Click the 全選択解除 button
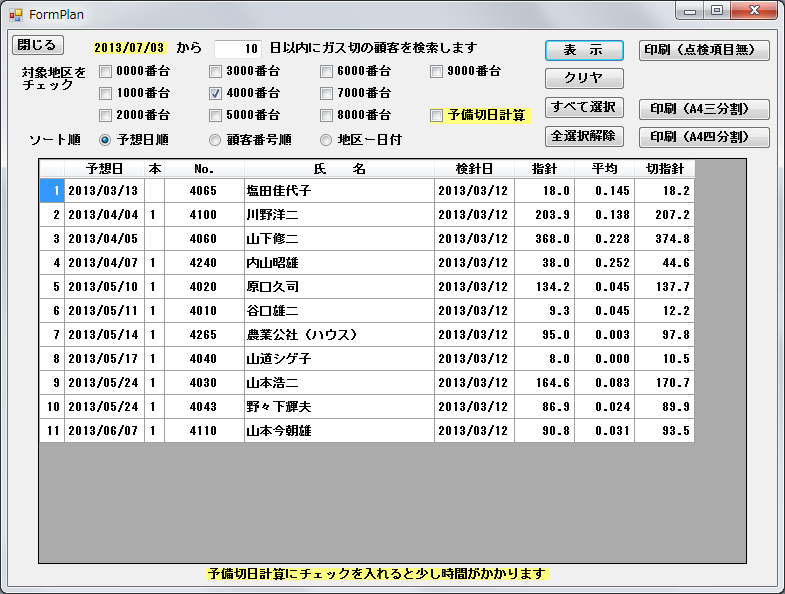Screen dimensions: 785x594 click(584, 137)
